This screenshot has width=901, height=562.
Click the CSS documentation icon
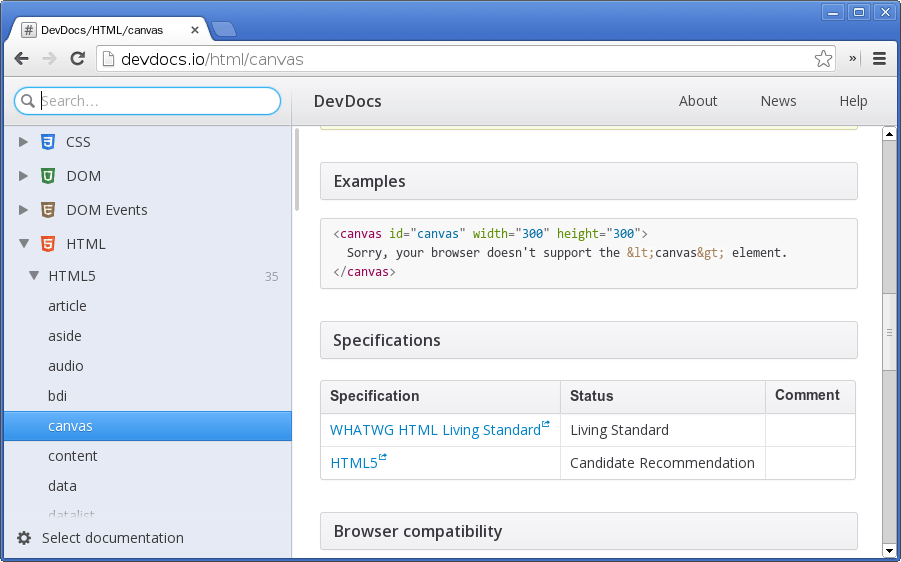coord(48,142)
